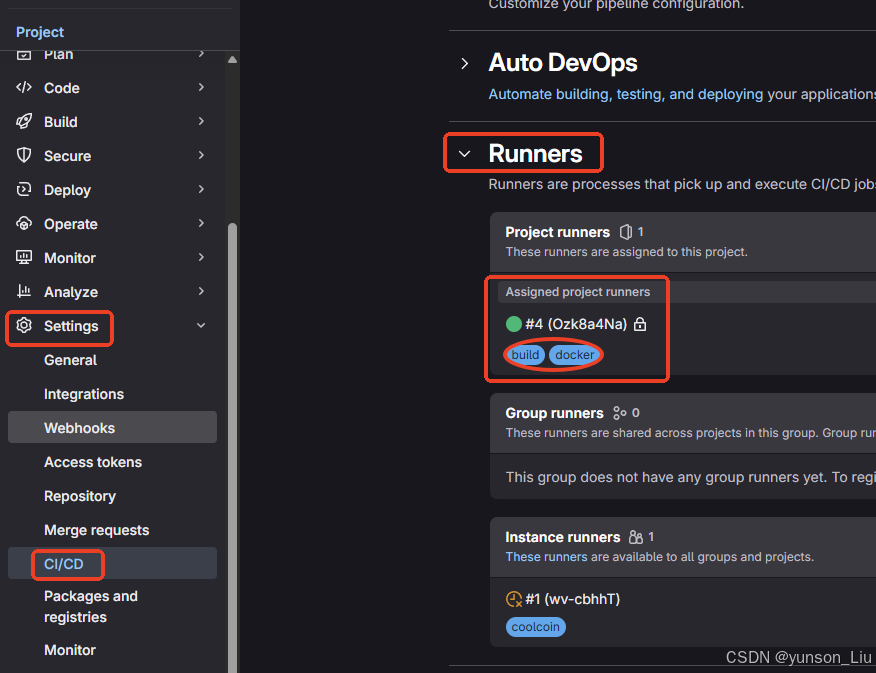This screenshot has width=876, height=673.
Task: Click the Instance runners heading
Action: coord(563,537)
